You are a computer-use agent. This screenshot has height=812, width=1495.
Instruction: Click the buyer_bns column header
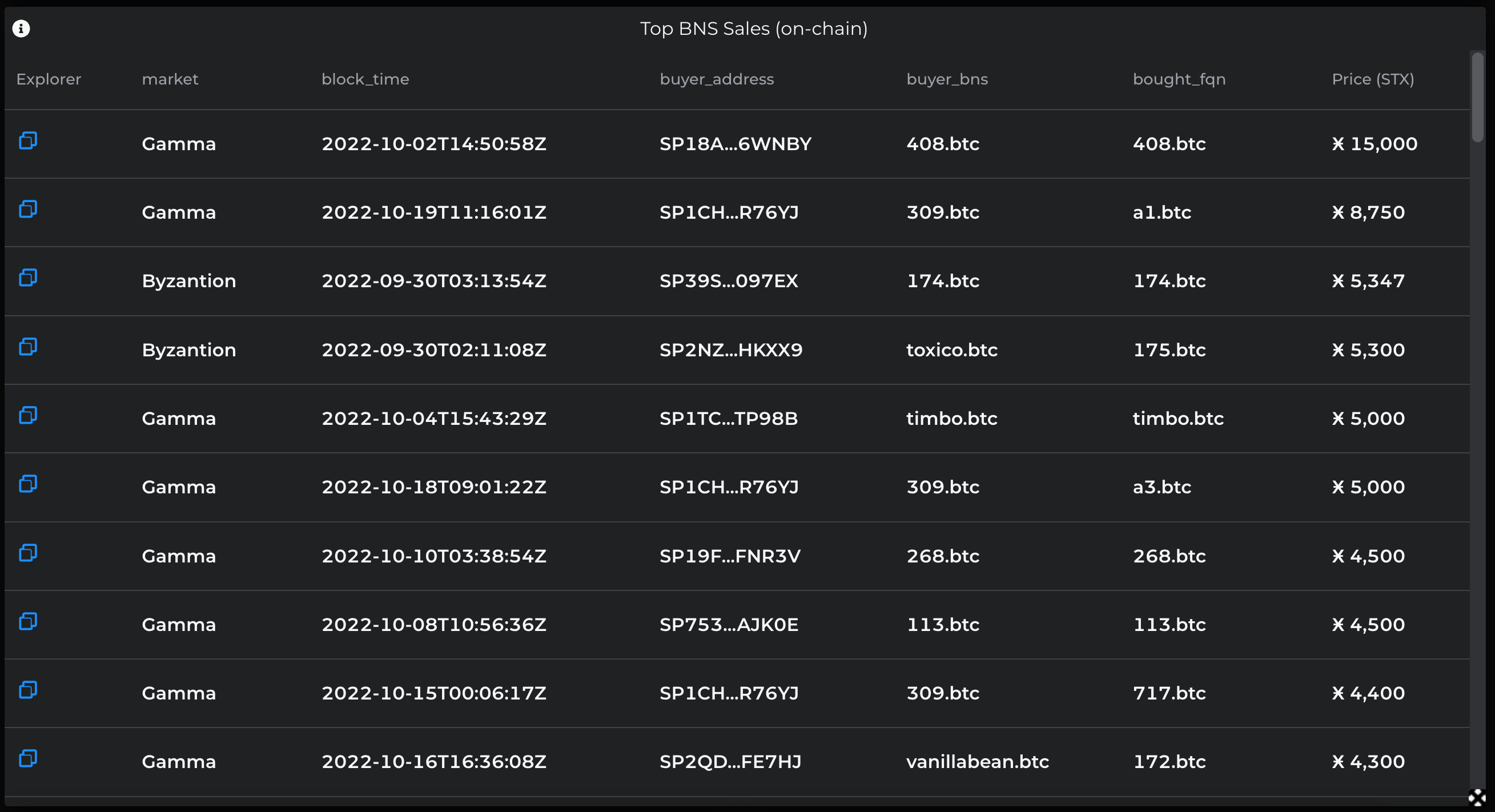point(947,79)
